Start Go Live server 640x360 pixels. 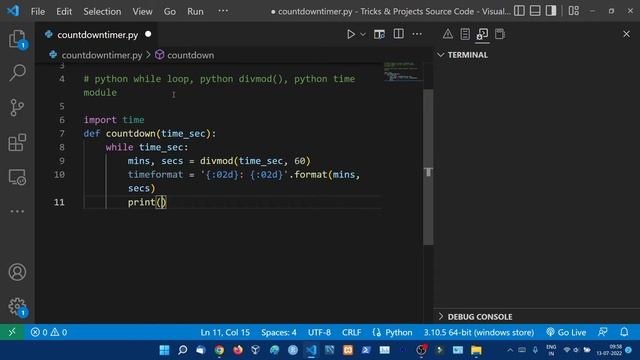[x=566, y=332]
